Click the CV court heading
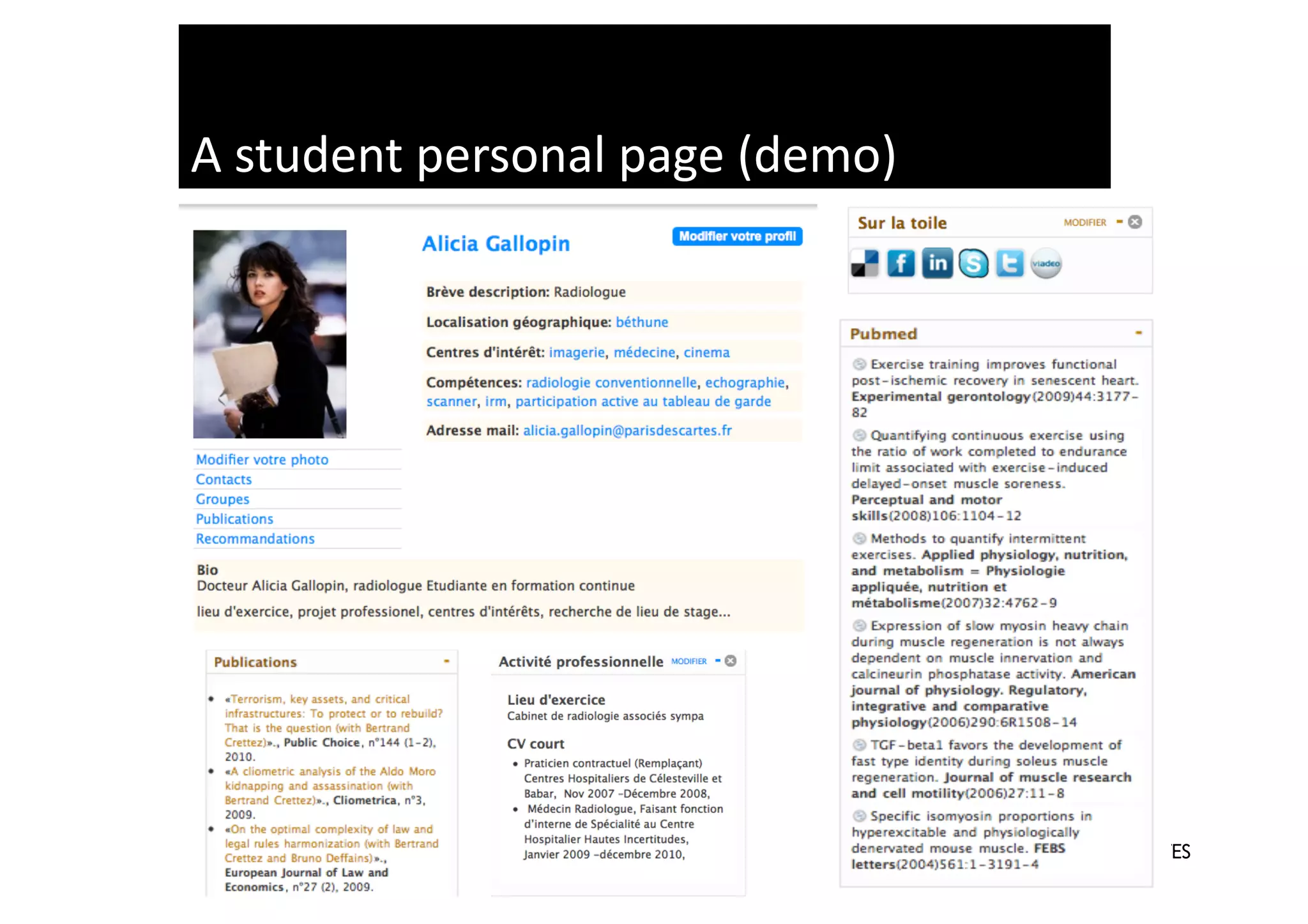 coord(536,744)
